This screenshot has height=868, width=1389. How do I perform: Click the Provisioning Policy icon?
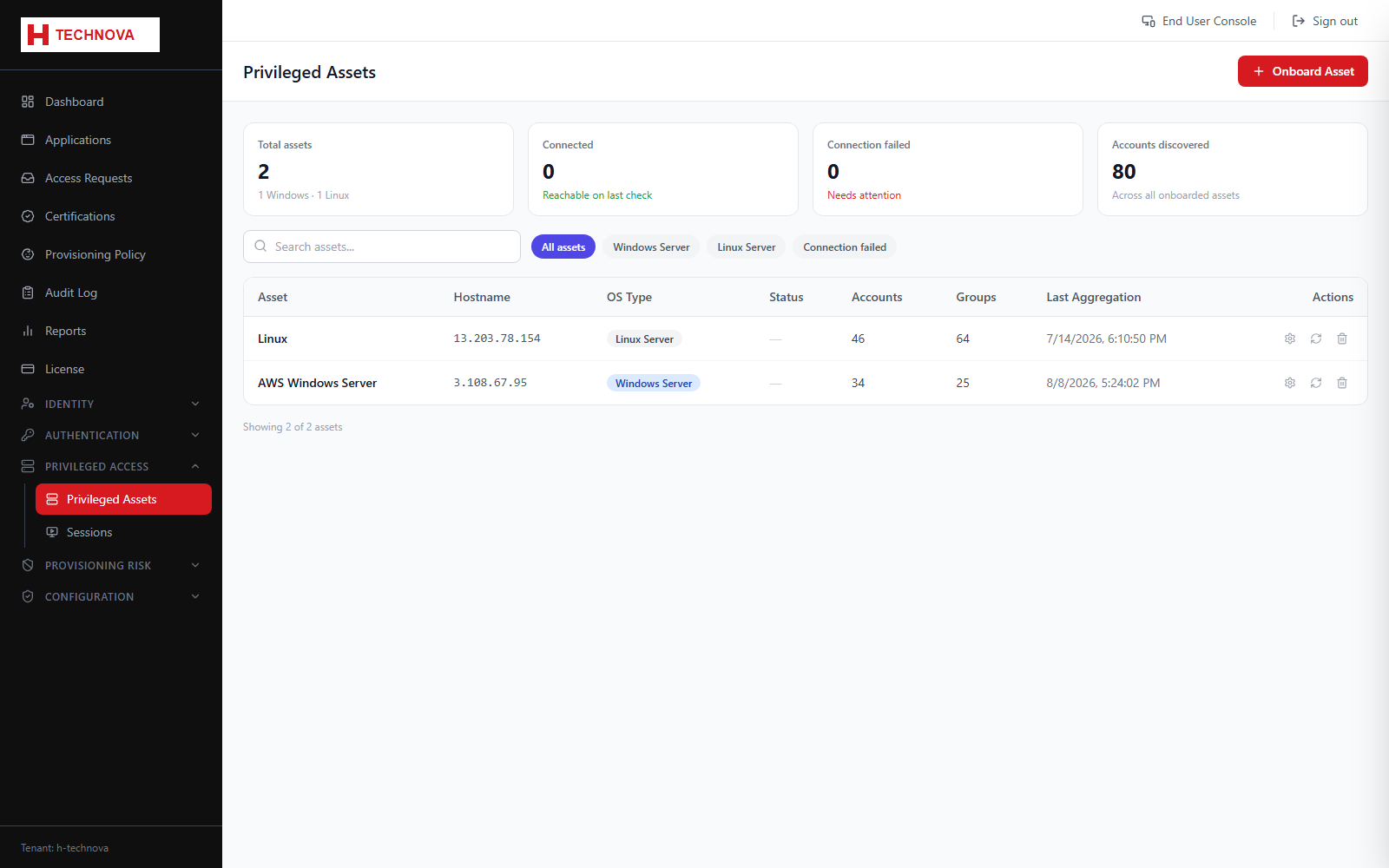pyautogui.click(x=28, y=254)
